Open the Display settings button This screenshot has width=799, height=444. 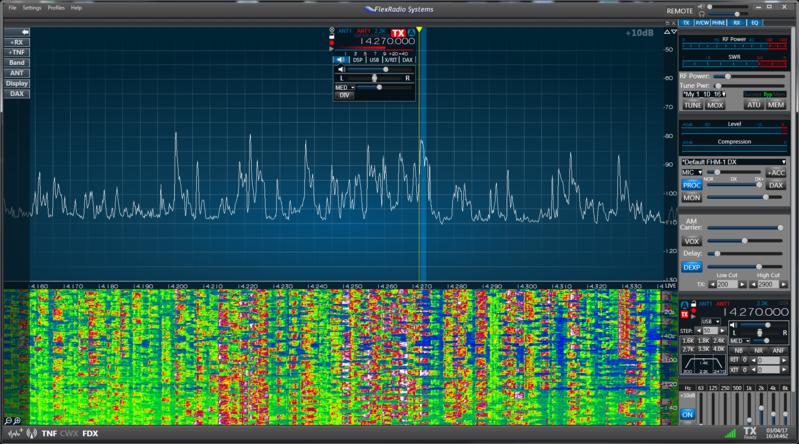point(17,84)
